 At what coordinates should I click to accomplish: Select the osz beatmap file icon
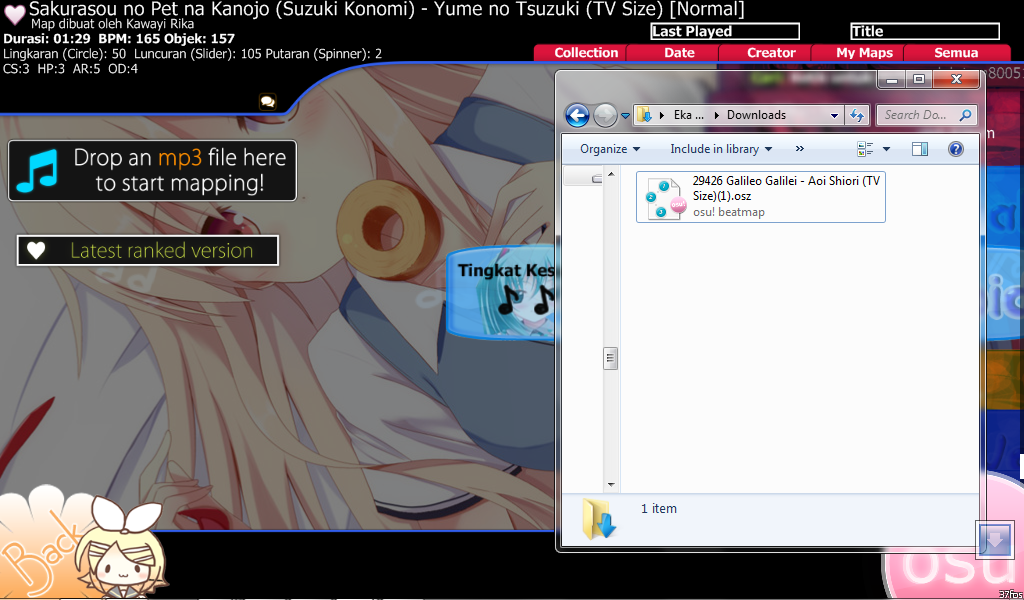click(x=665, y=198)
